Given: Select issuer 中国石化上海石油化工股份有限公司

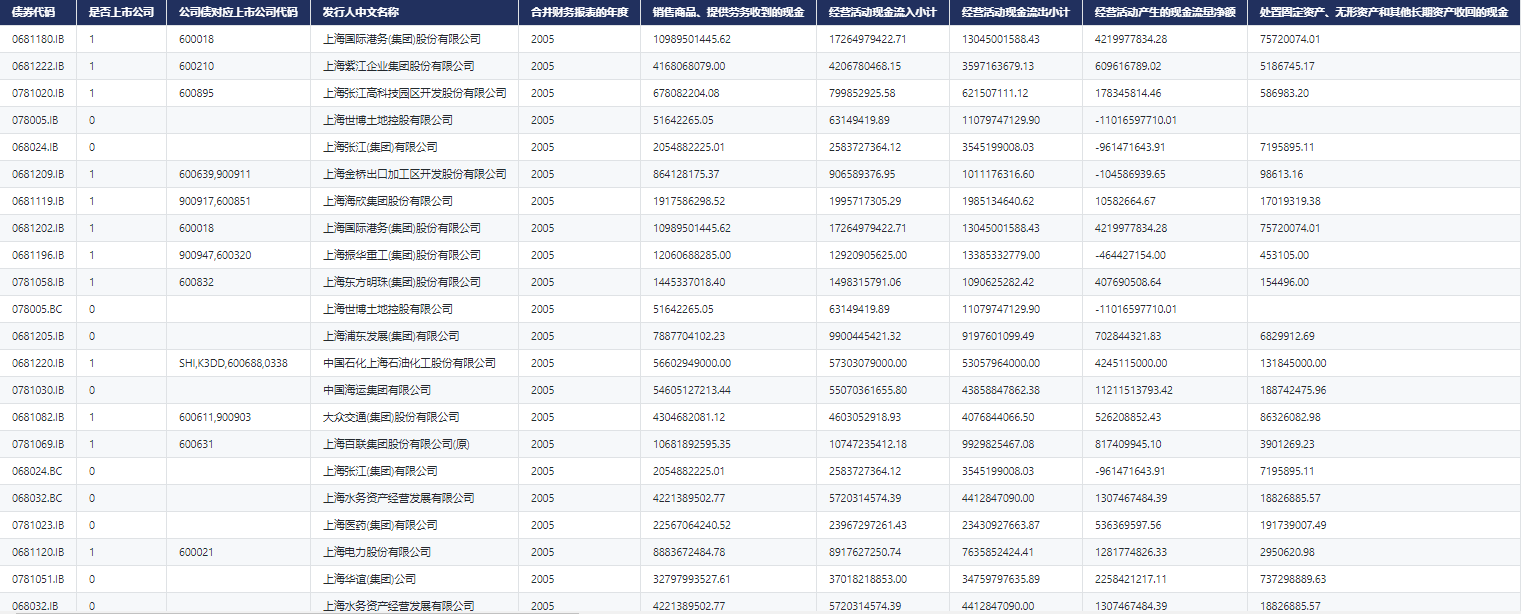Looking at the screenshot, I should point(409,363).
